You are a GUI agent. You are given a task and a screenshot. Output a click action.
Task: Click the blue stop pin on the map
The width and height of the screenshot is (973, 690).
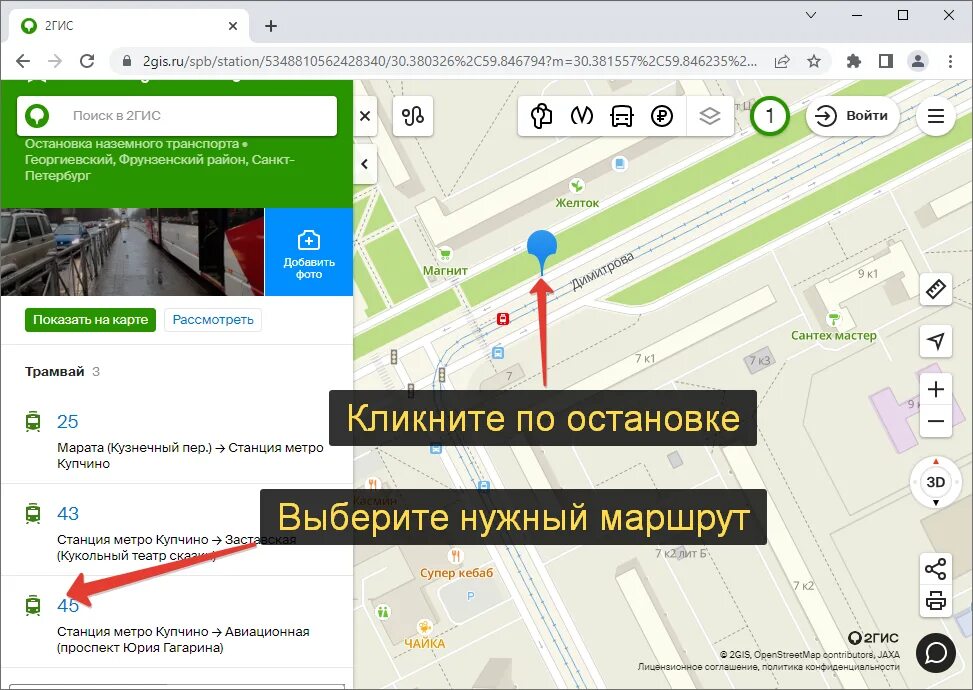[542, 249]
